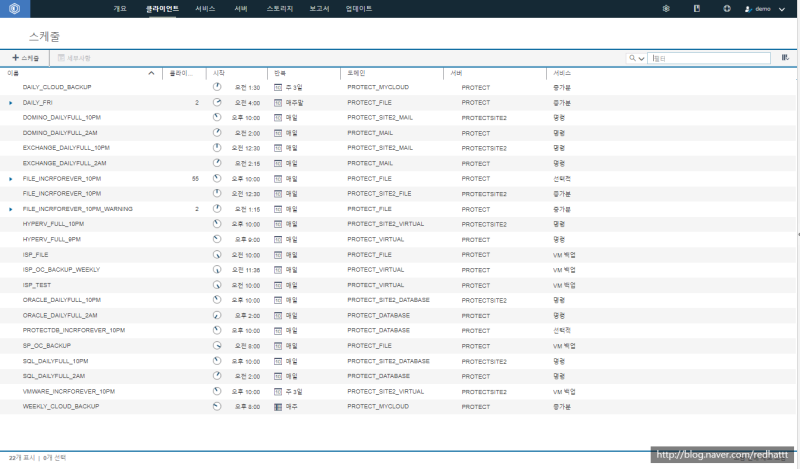Click the calendar icon for EXCHANGE_DAILYFULL_10PM
The height and width of the screenshot is (469, 800).
278,149
